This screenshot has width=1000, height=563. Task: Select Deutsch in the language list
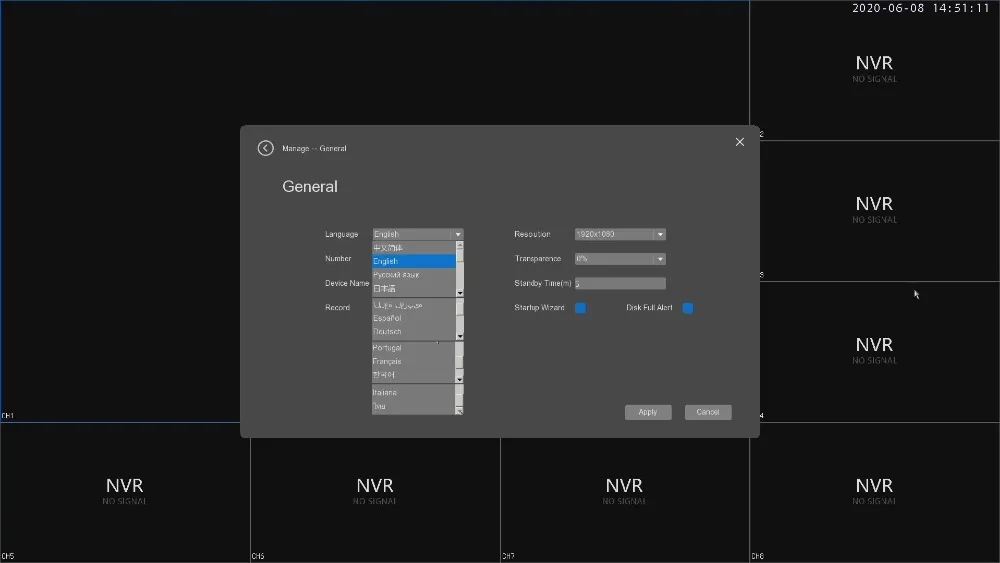pyautogui.click(x=414, y=332)
